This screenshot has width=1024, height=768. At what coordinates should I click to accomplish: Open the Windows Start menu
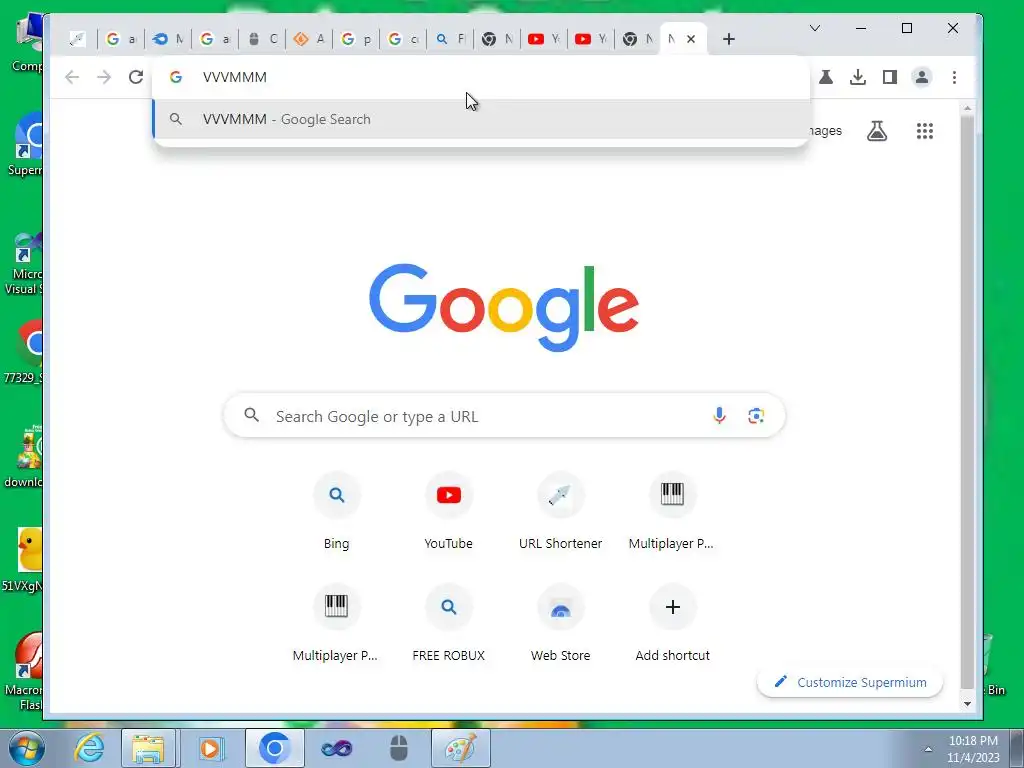(x=26, y=748)
